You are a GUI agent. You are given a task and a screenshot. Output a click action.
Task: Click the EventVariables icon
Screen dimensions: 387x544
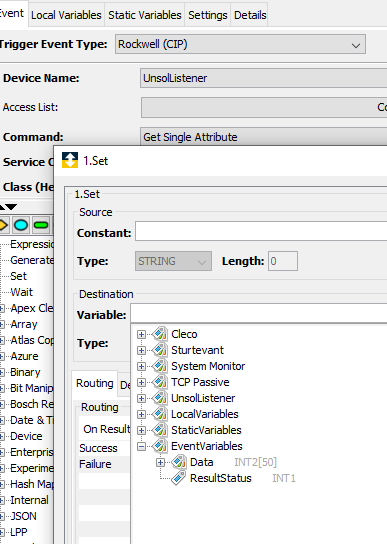(x=160, y=445)
